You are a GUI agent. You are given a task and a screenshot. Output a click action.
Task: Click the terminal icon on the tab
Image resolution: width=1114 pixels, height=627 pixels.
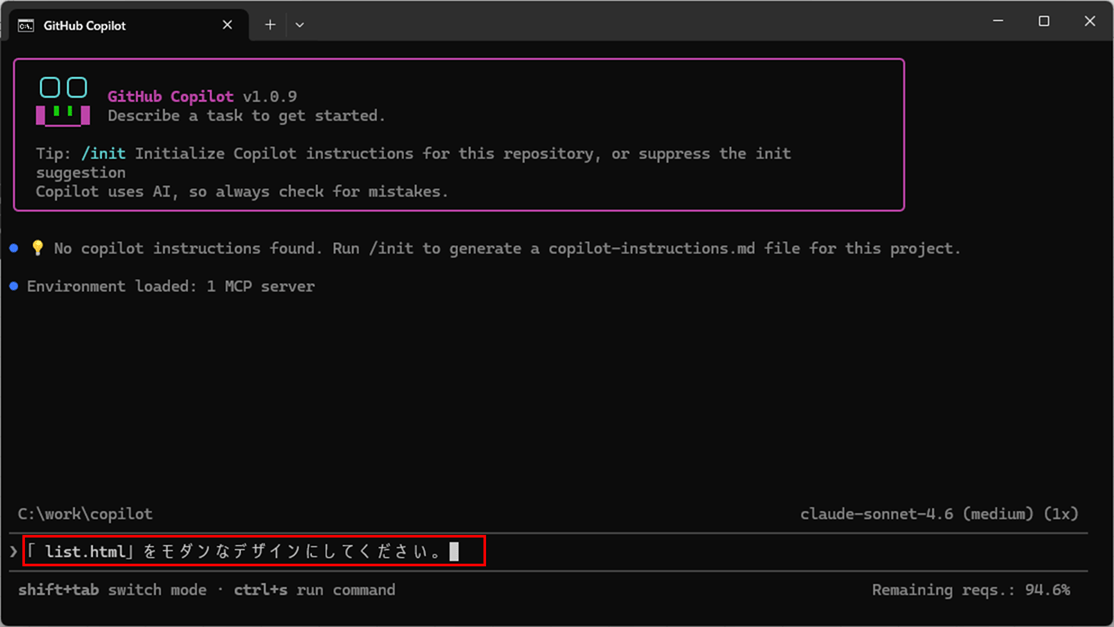tap(26, 25)
